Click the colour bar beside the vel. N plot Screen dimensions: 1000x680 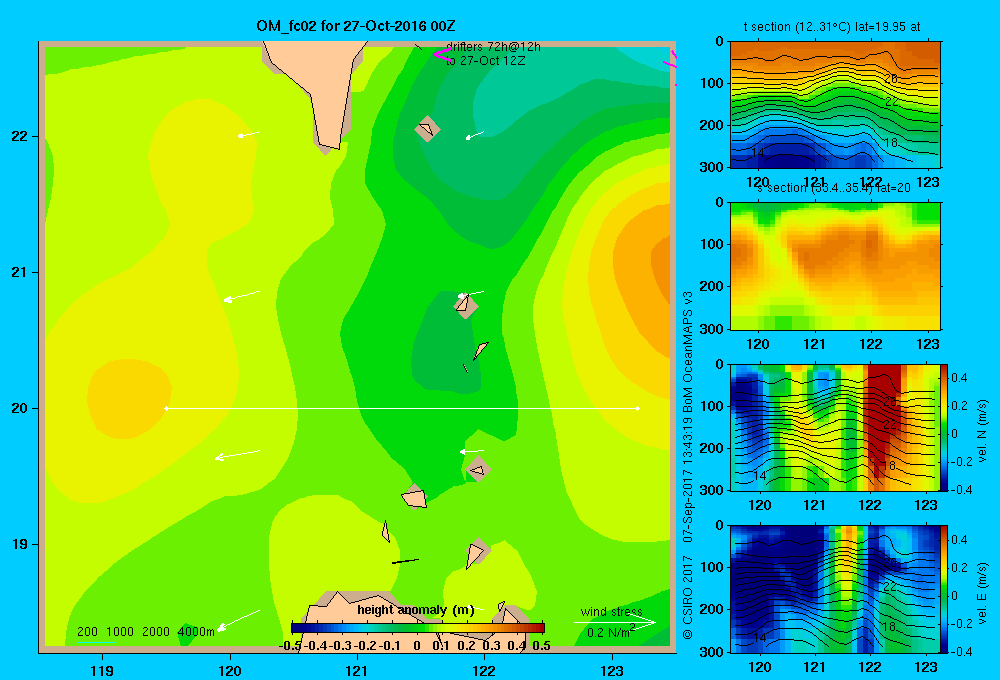pyautogui.click(x=945, y=427)
